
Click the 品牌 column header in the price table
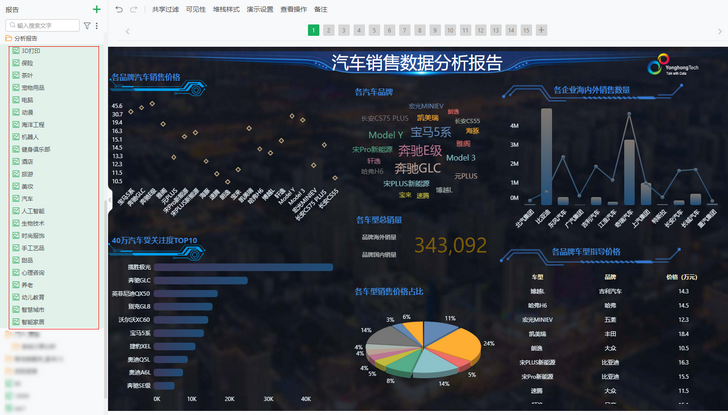610,277
